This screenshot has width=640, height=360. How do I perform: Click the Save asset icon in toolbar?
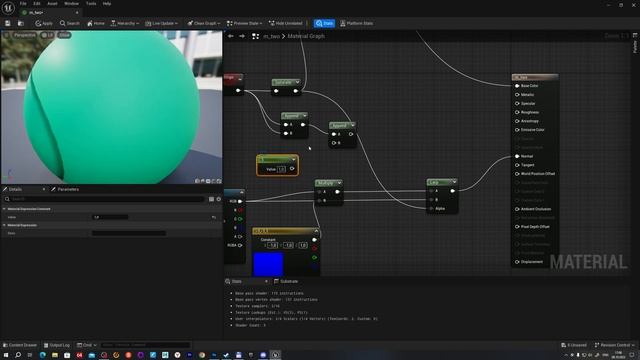tap(8, 23)
